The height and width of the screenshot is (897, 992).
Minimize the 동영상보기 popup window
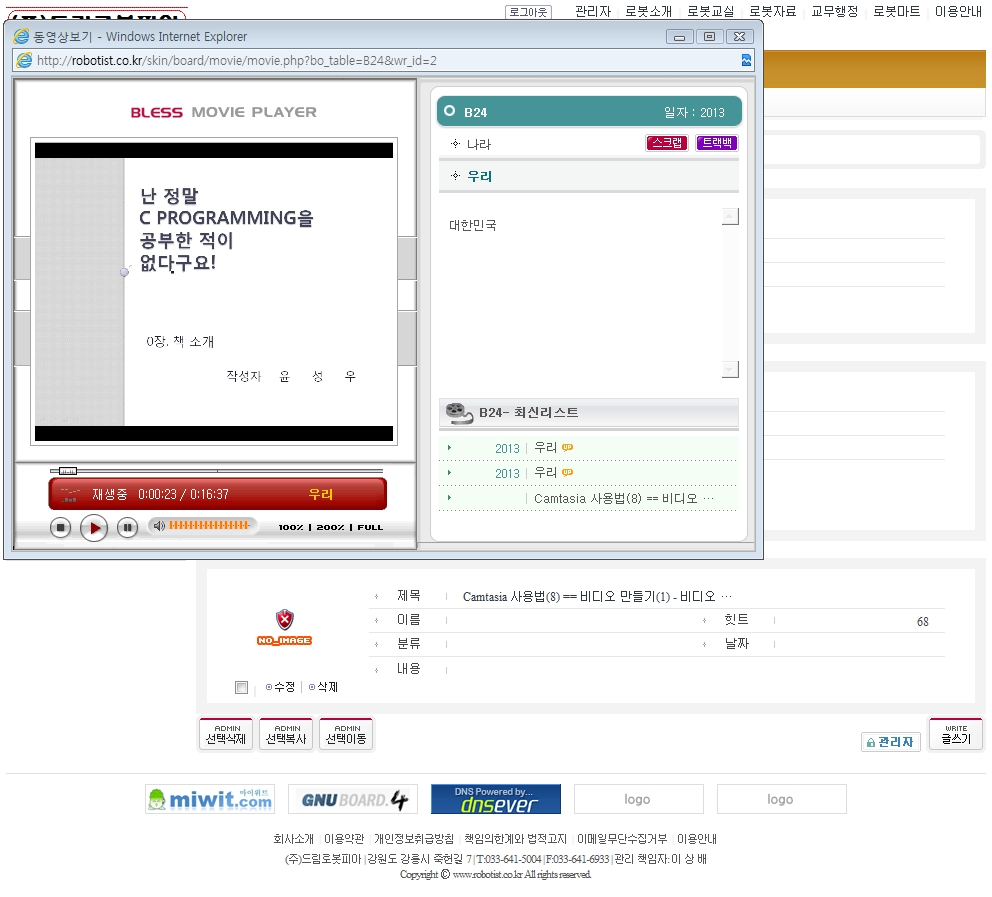679,37
